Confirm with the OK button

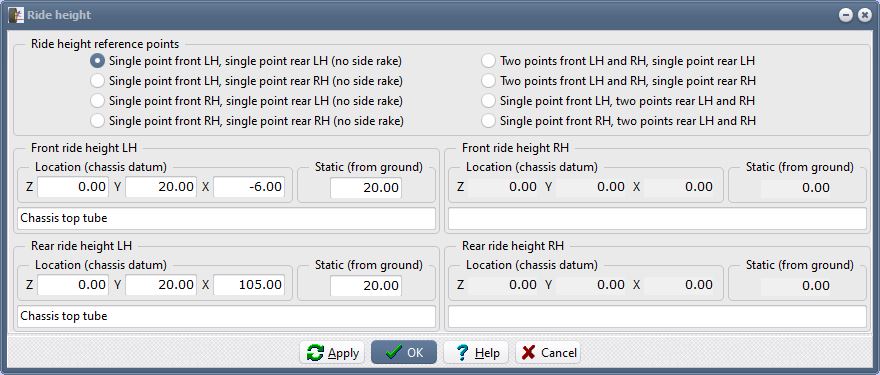tap(404, 353)
